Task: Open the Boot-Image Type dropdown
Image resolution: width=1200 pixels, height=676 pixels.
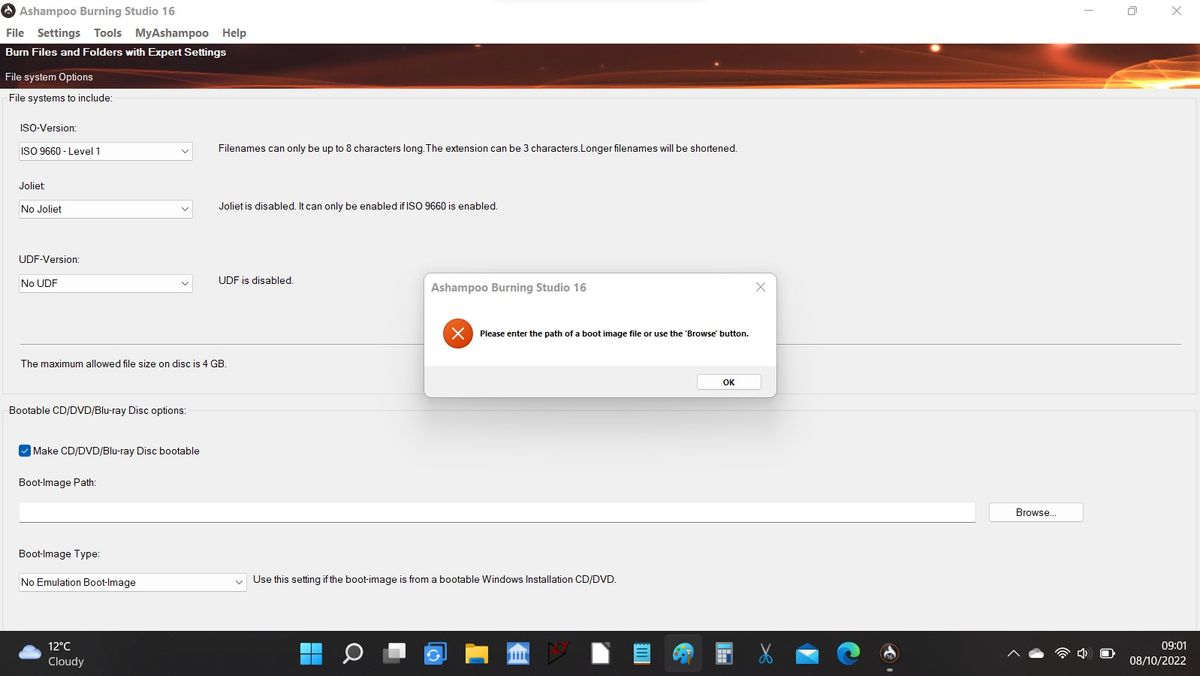Action: 132,582
